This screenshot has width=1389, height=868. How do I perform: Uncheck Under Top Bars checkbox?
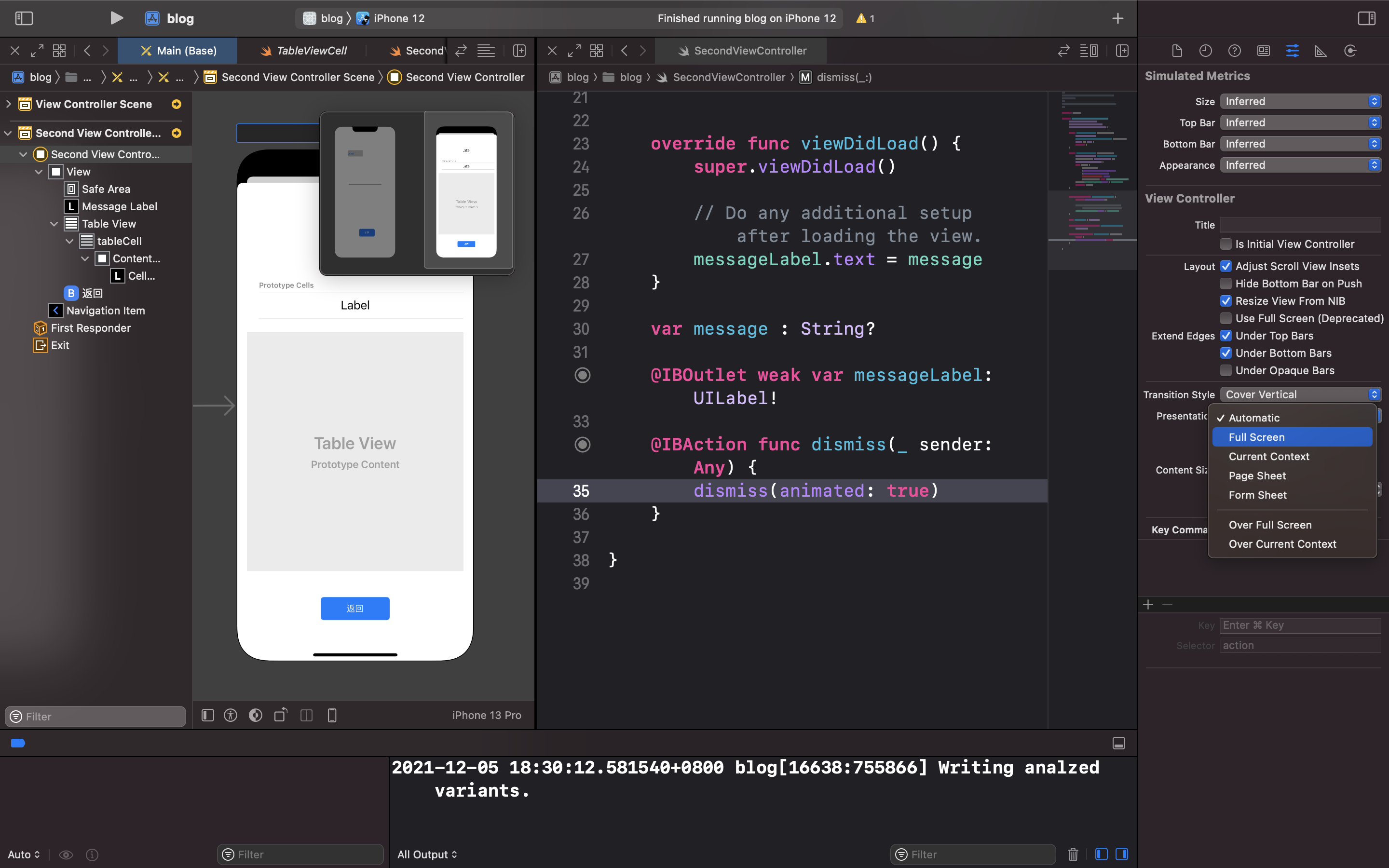point(1226,336)
